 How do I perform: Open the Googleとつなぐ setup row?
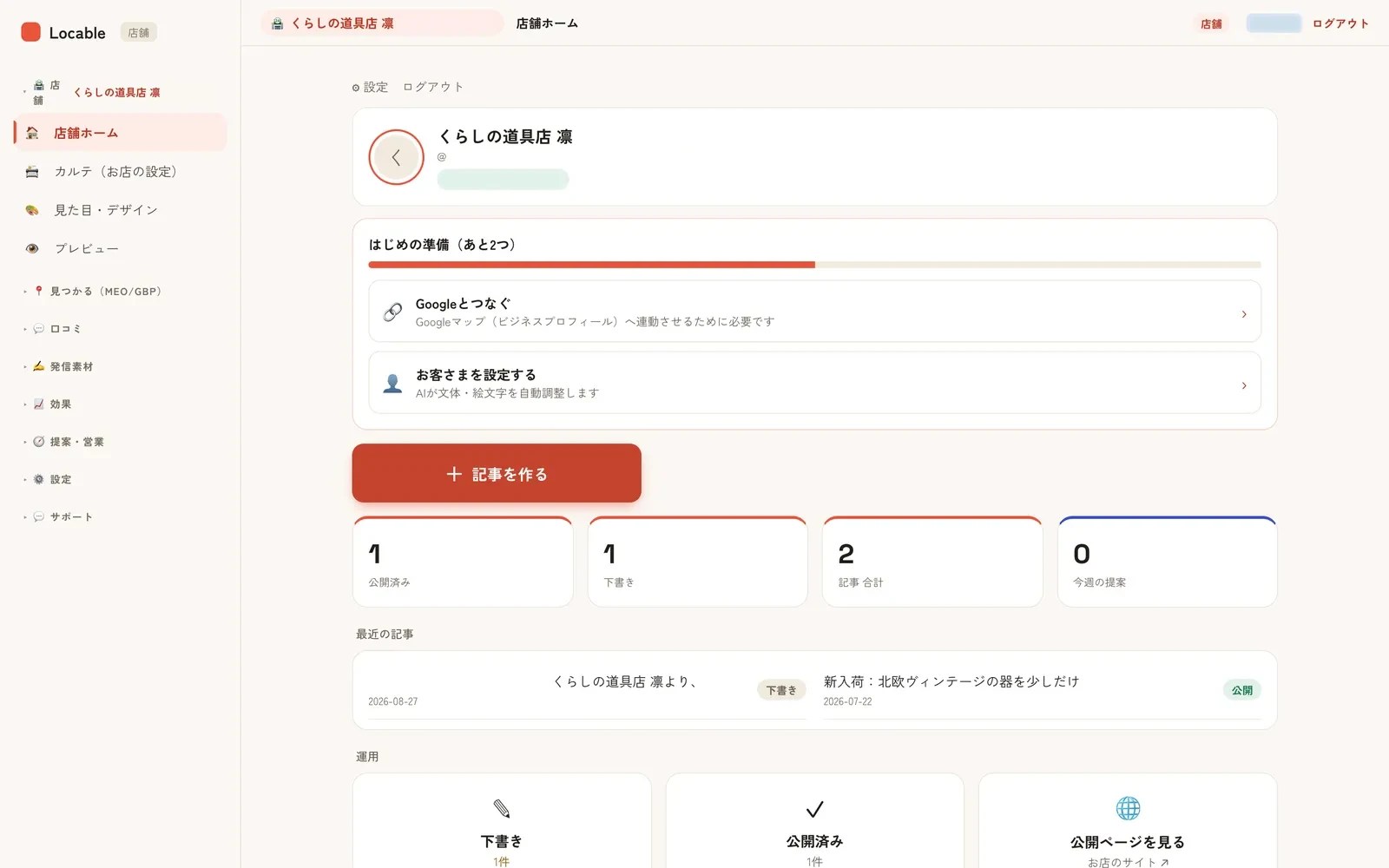point(814,312)
